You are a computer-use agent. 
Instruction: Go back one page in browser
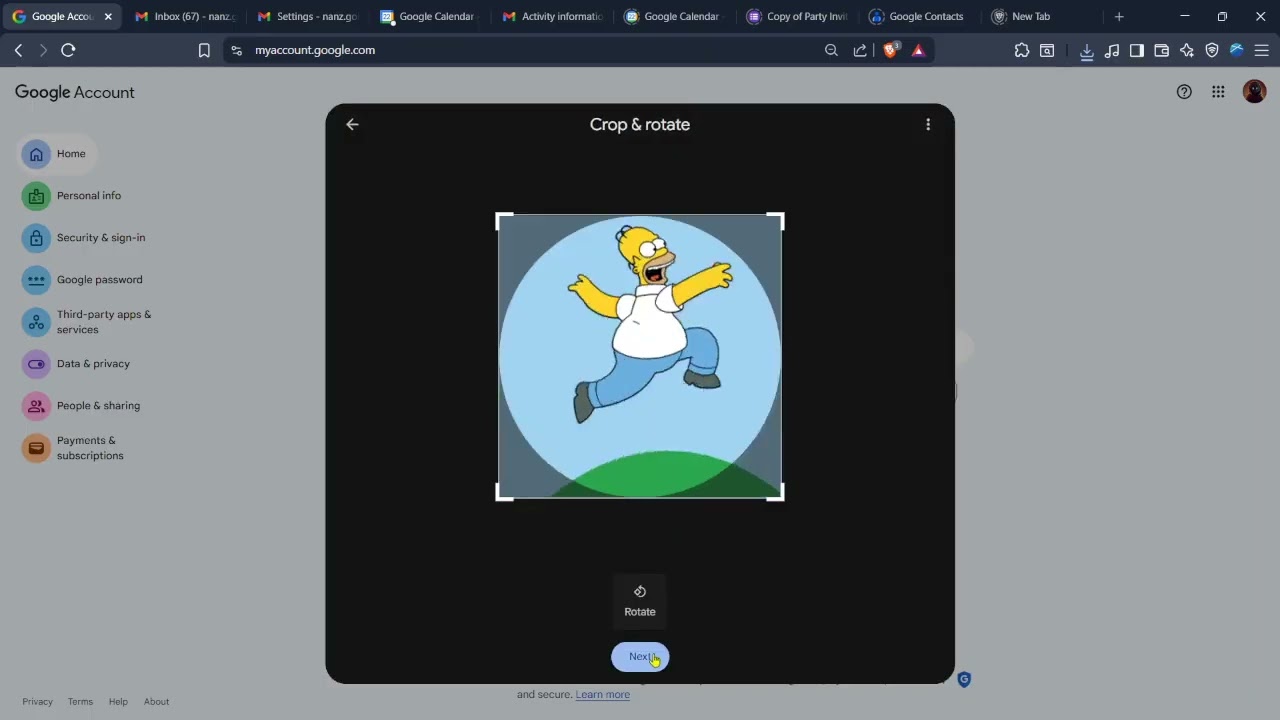pyautogui.click(x=18, y=50)
